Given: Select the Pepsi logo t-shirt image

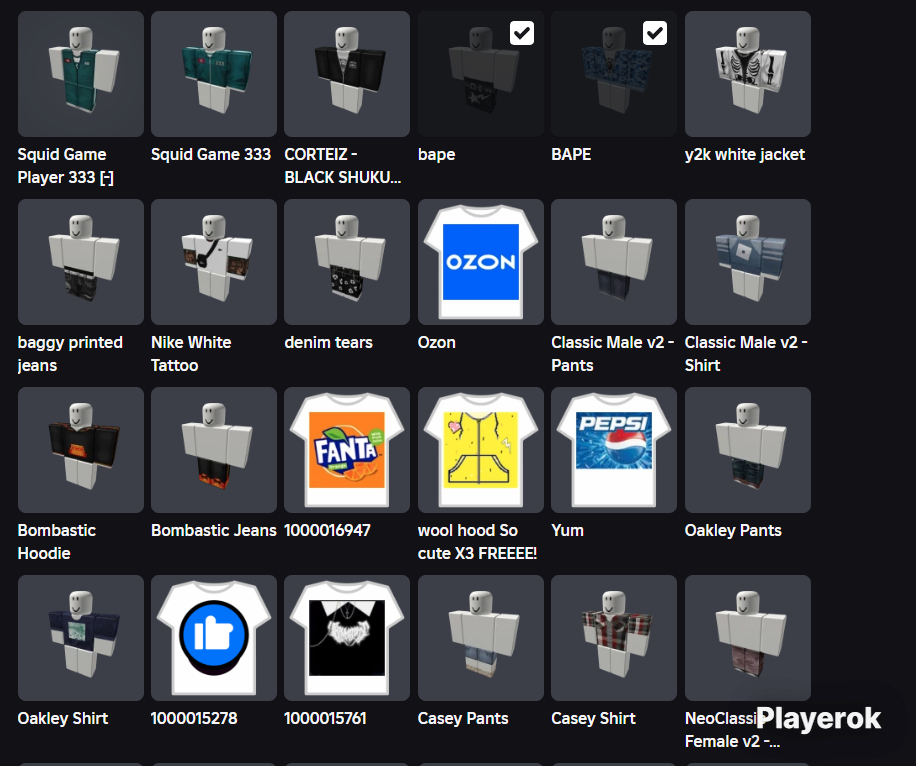Looking at the screenshot, I should [614, 450].
